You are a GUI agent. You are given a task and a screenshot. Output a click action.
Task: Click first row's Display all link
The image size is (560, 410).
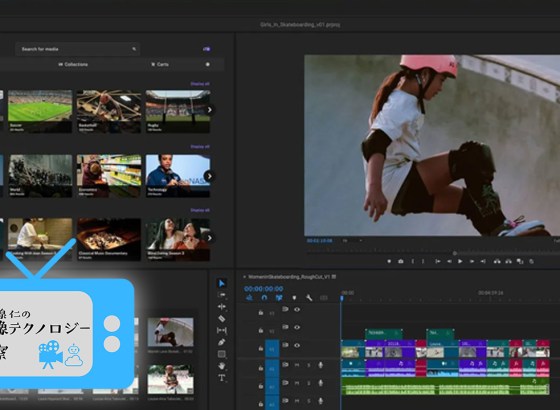pyautogui.click(x=200, y=84)
